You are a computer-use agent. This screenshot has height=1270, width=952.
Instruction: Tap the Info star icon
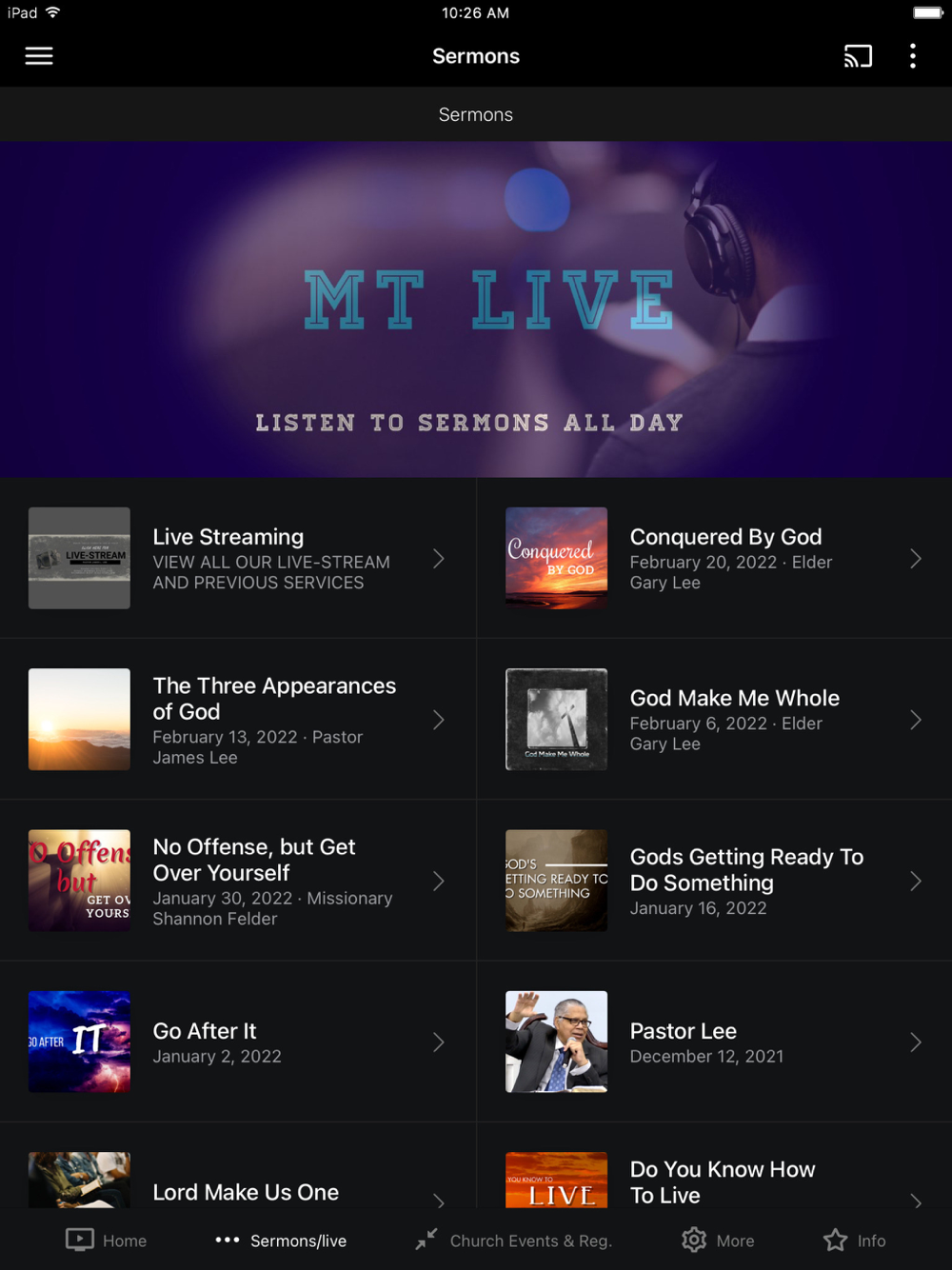[x=836, y=1240]
